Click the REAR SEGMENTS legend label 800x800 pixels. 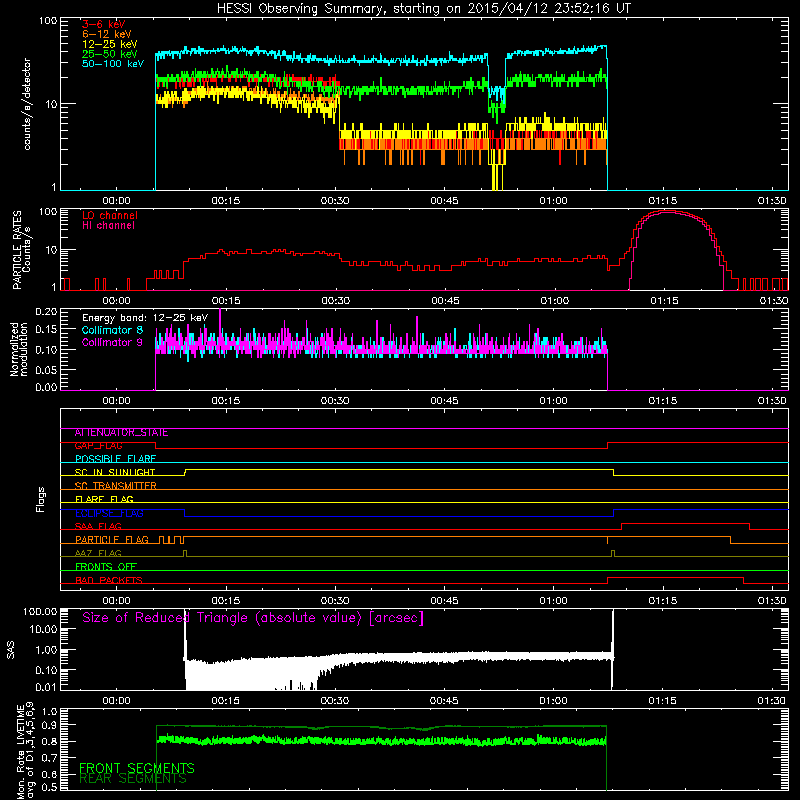pos(133,779)
